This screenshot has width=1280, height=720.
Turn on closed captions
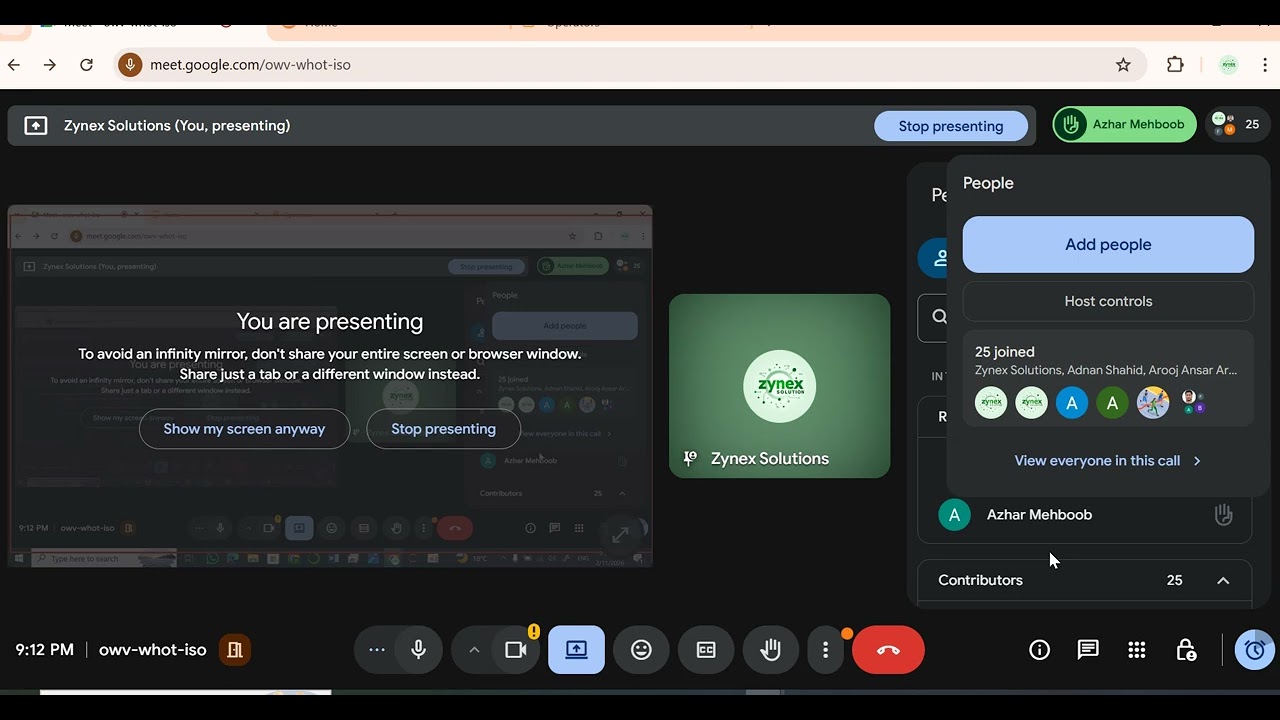(706, 650)
